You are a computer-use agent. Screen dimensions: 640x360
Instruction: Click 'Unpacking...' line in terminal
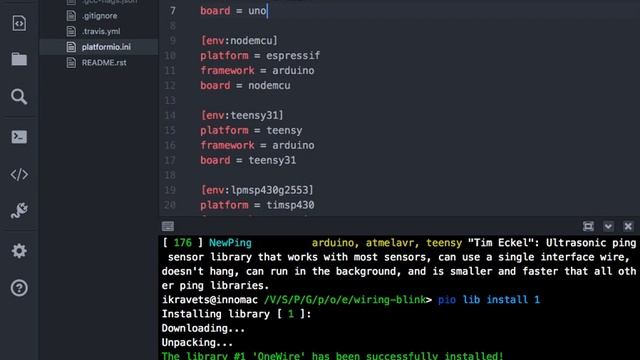tap(197, 343)
